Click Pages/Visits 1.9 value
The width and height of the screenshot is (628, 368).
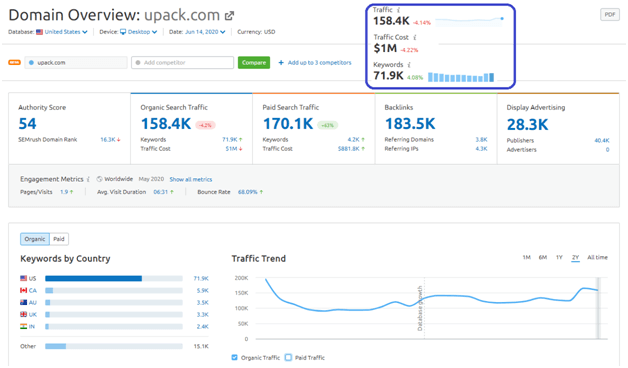tap(64, 192)
